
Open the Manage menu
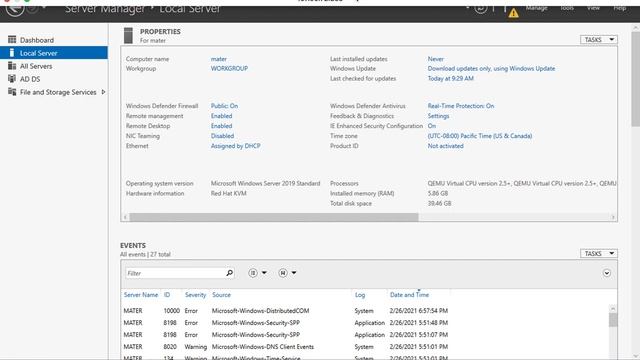536,8
